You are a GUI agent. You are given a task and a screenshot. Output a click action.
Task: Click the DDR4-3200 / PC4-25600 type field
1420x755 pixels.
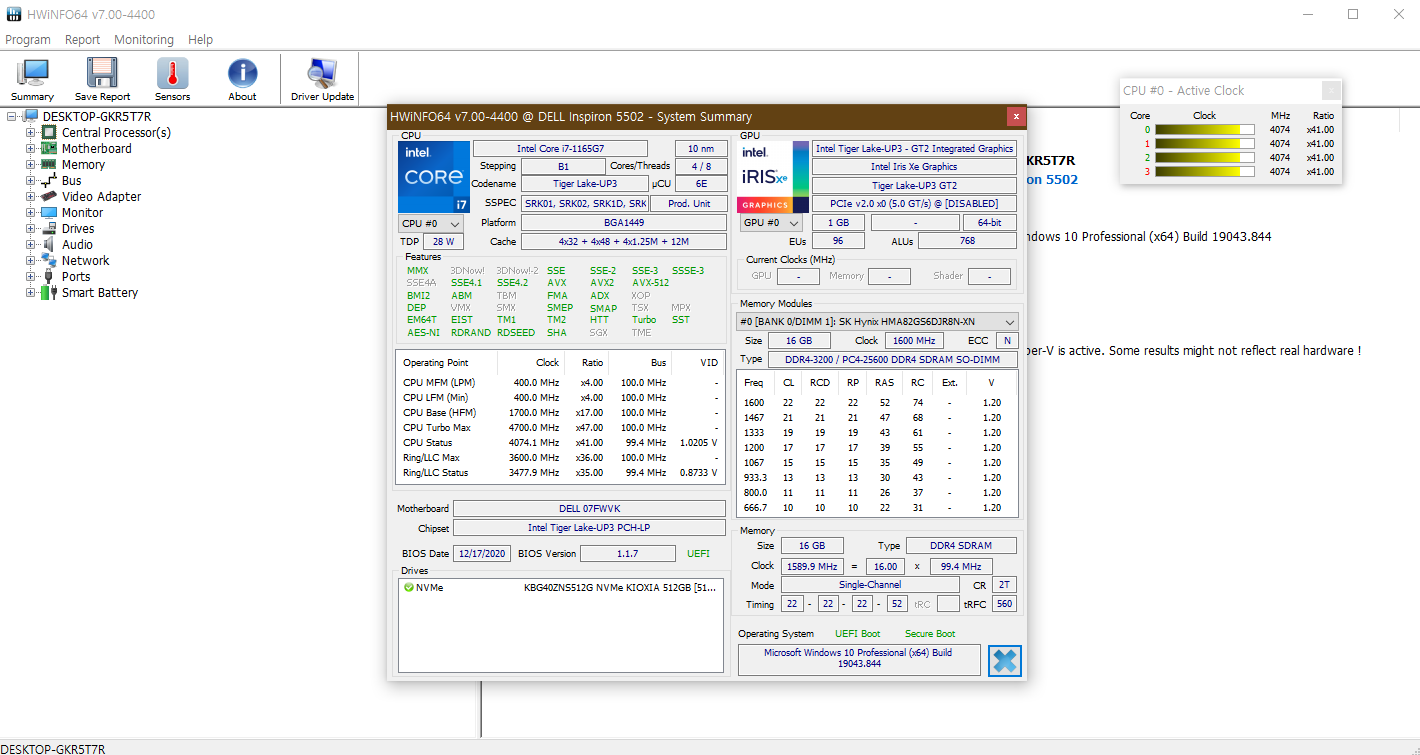(892, 359)
